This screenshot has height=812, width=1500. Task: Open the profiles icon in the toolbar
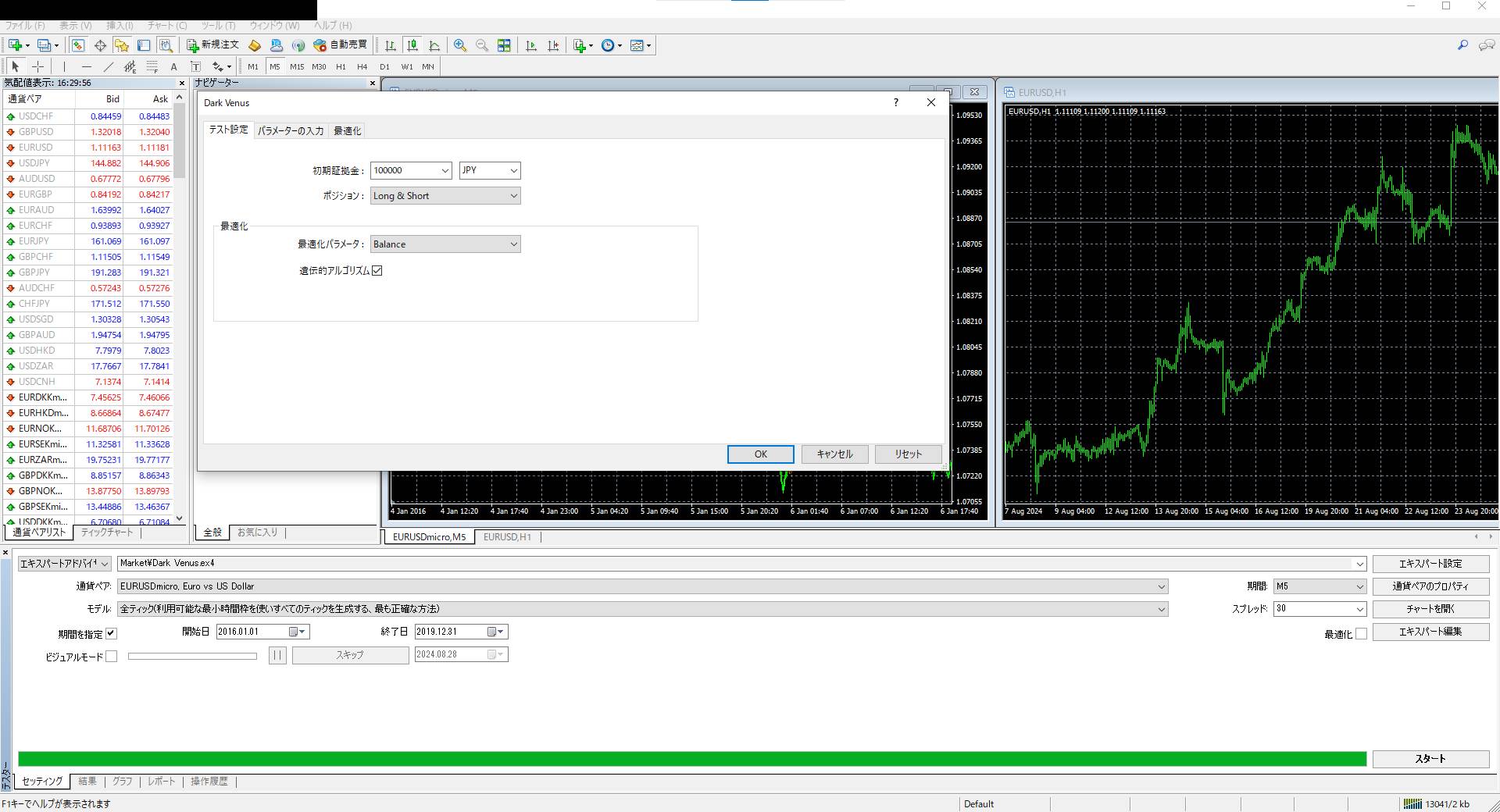(x=45, y=45)
